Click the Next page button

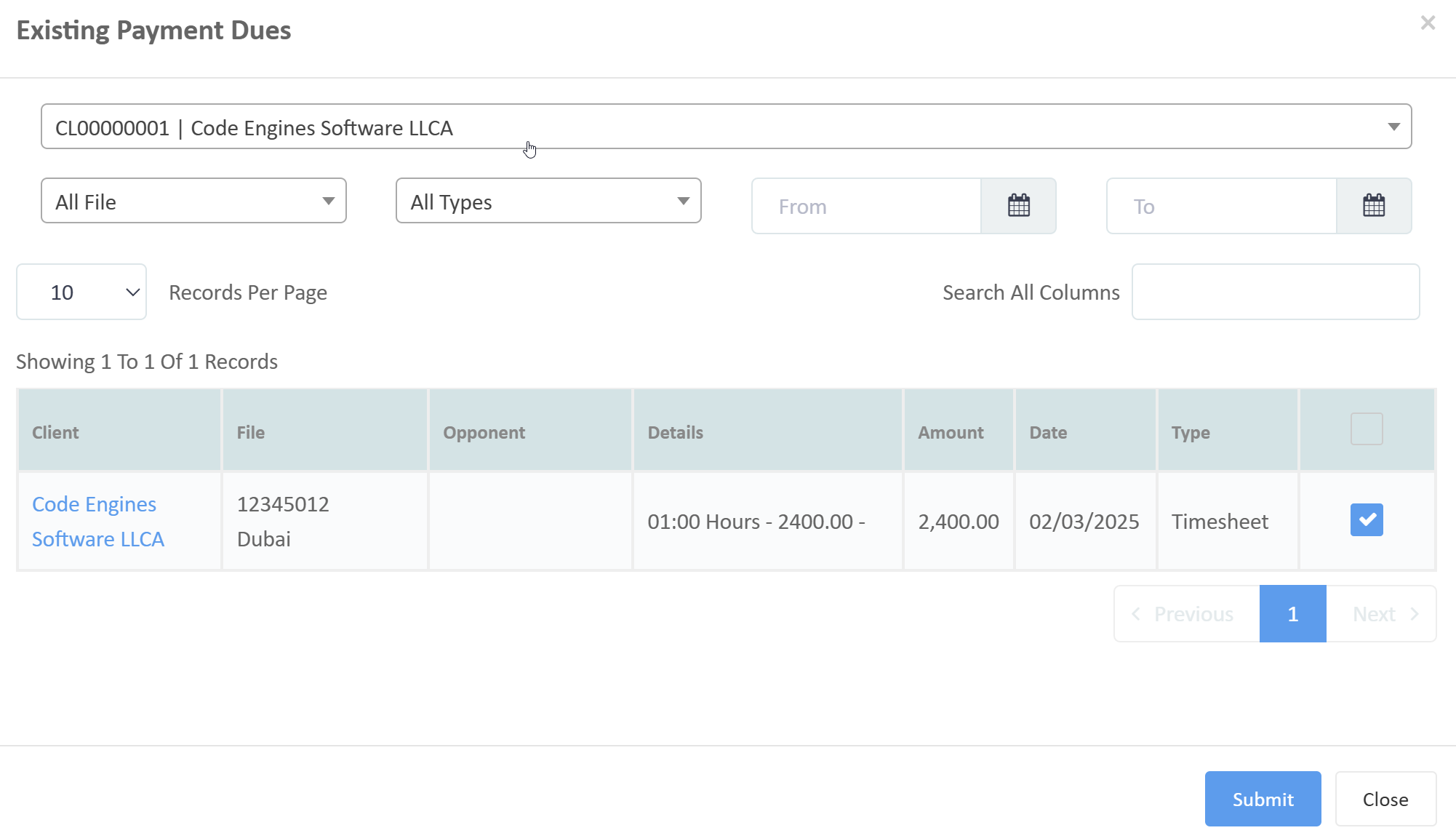pyautogui.click(x=1381, y=614)
